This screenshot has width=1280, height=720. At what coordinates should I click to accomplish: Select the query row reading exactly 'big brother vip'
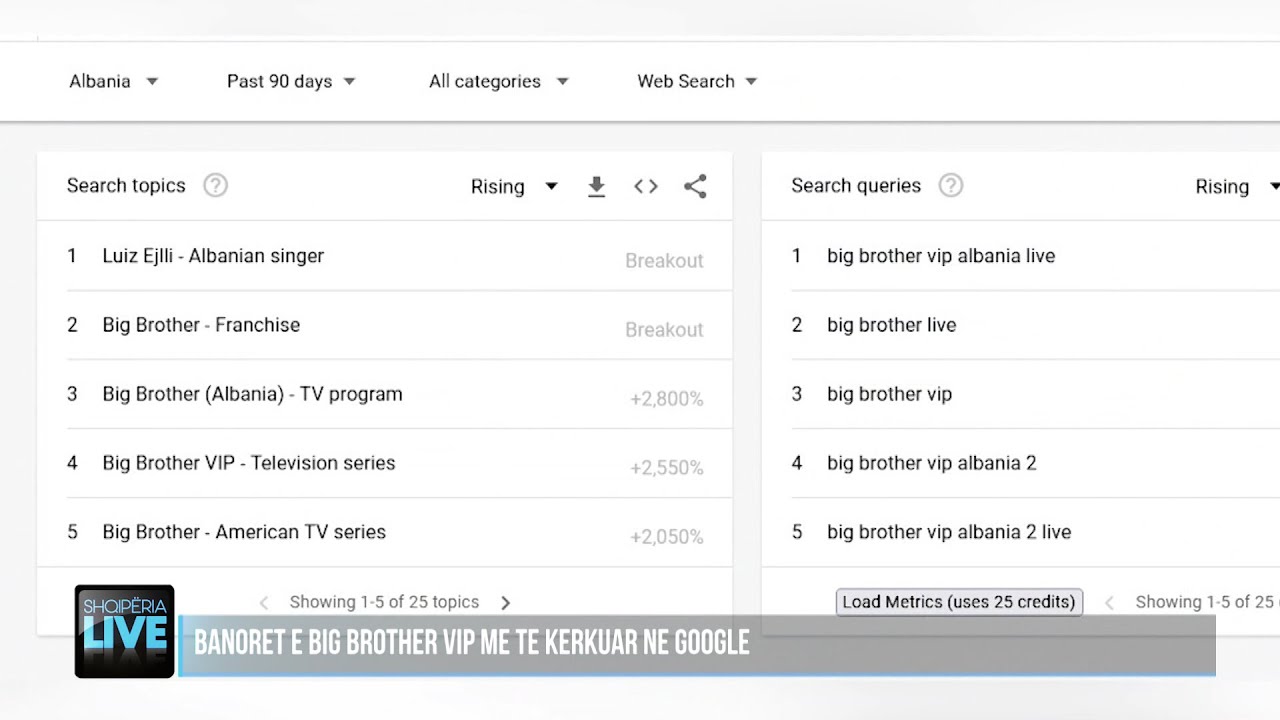[889, 394]
